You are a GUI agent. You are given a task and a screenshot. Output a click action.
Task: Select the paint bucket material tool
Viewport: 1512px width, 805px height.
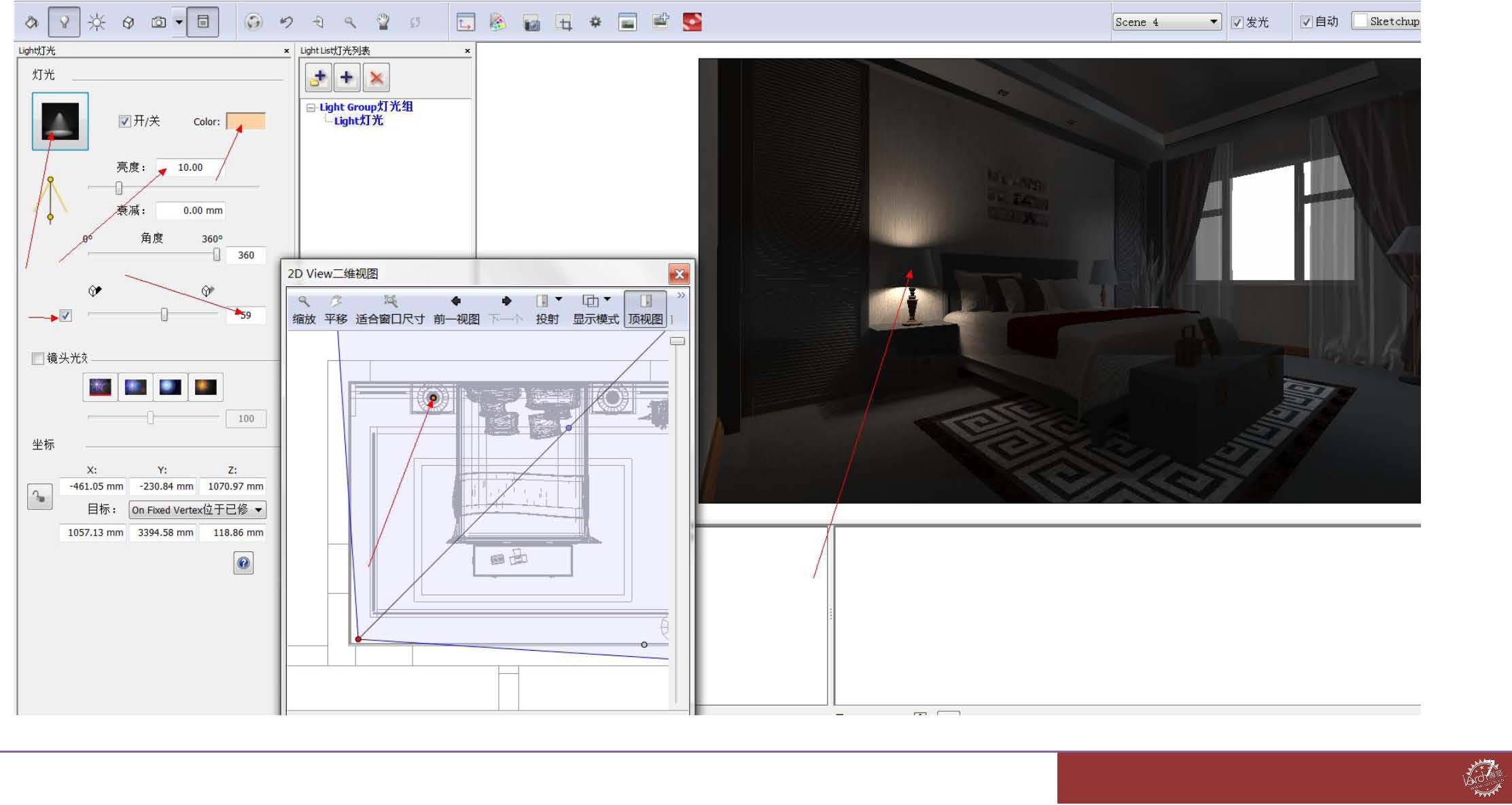[31, 22]
